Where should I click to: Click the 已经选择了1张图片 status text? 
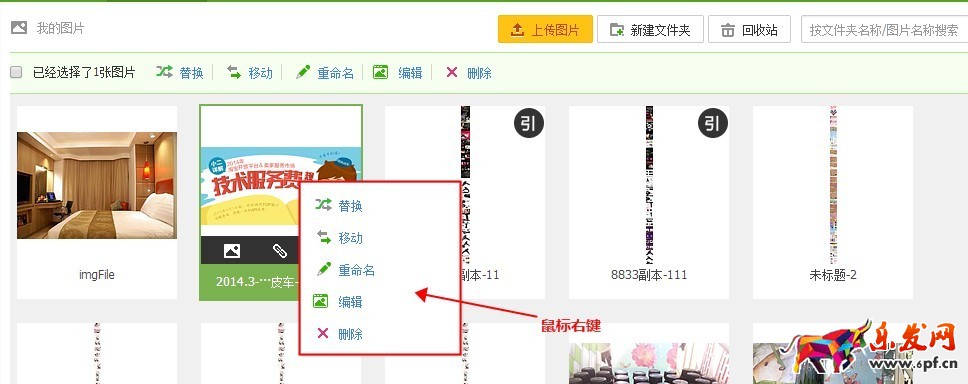click(x=84, y=73)
